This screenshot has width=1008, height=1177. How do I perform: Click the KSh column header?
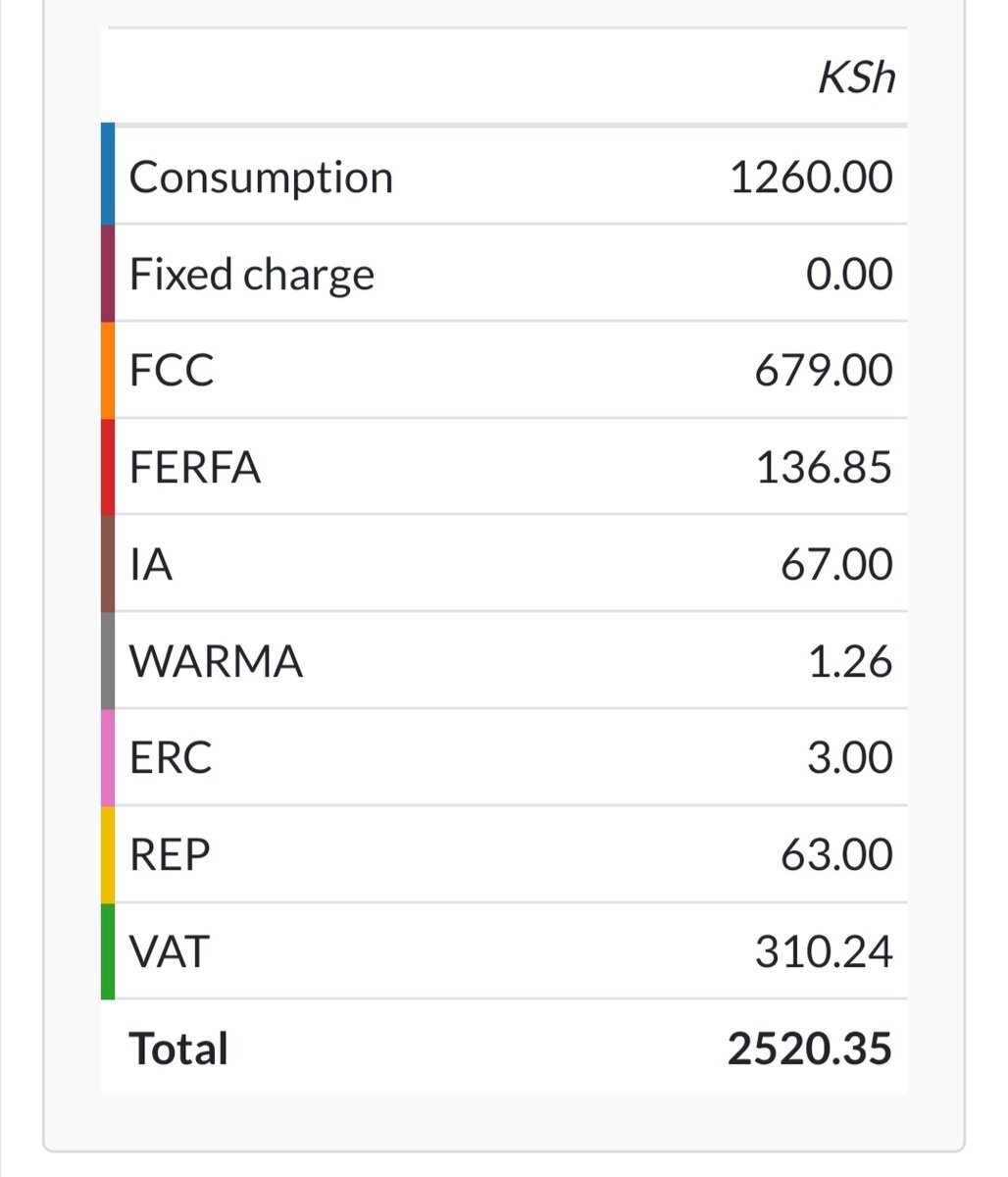[x=856, y=77]
